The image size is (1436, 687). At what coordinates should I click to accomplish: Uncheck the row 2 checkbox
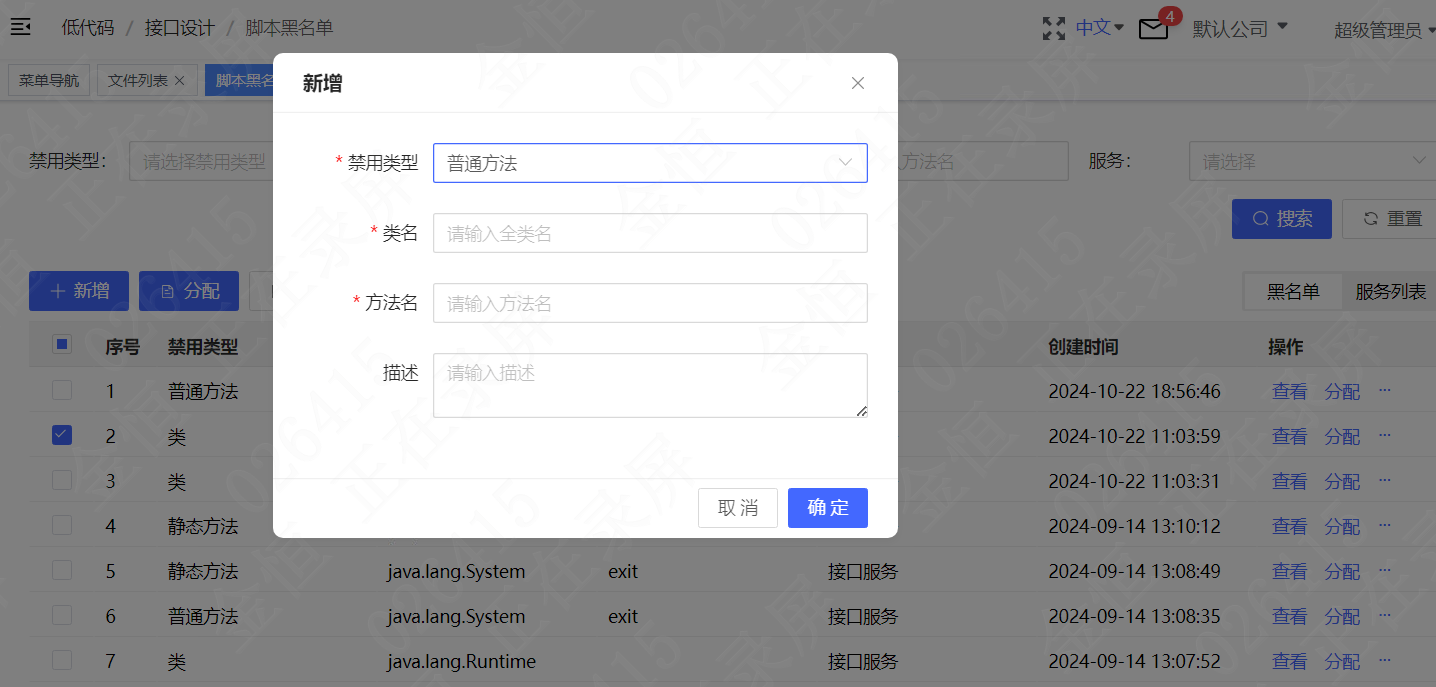coord(62,435)
